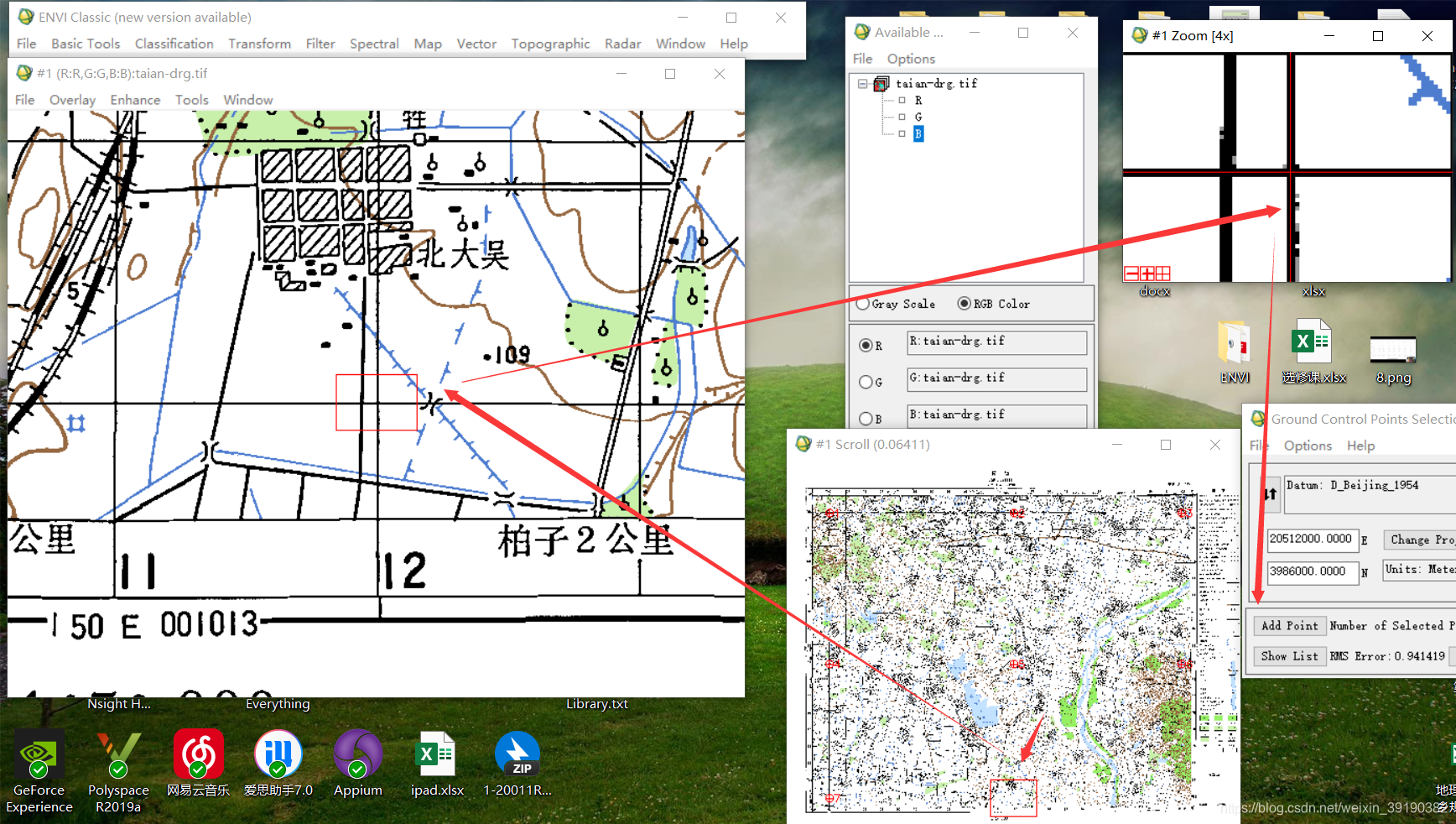Click Available Bands List window icon
1456x824 pixels.
click(x=861, y=32)
